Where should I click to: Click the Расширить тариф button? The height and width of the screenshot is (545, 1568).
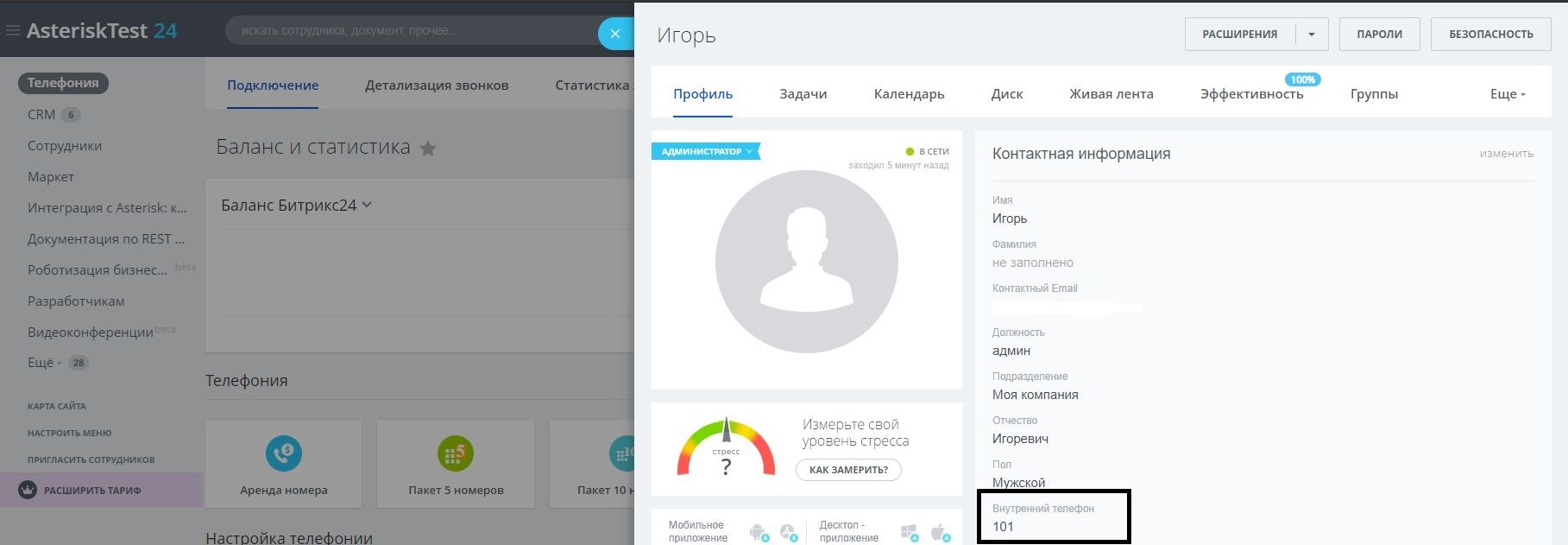tap(101, 490)
